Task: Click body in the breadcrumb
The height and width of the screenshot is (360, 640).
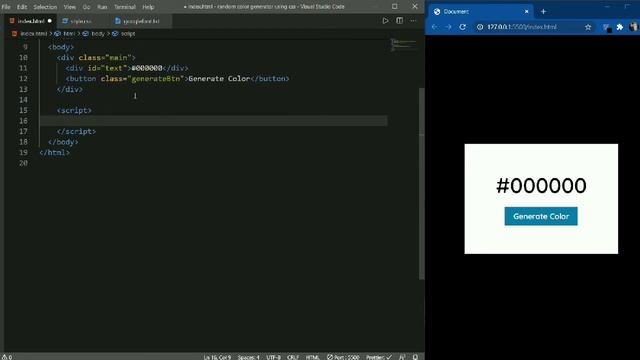Action: click(x=98, y=34)
